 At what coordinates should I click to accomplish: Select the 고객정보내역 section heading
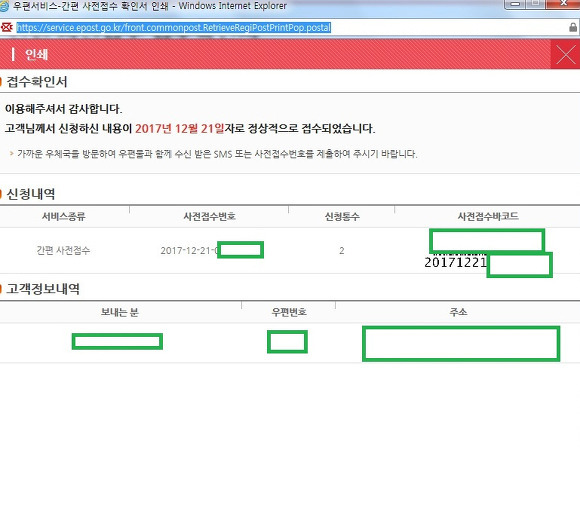tap(43, 289)
